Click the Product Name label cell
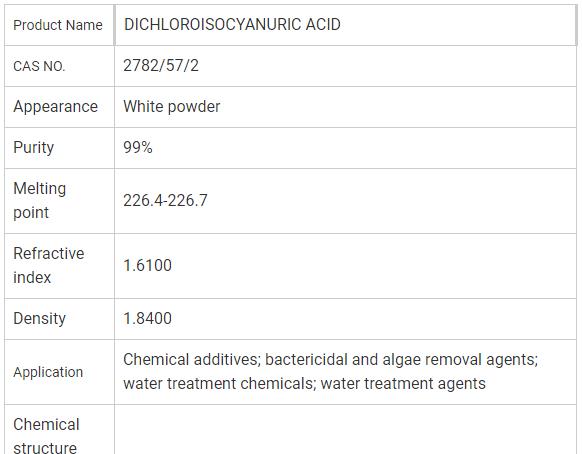 tap(58, 25)
